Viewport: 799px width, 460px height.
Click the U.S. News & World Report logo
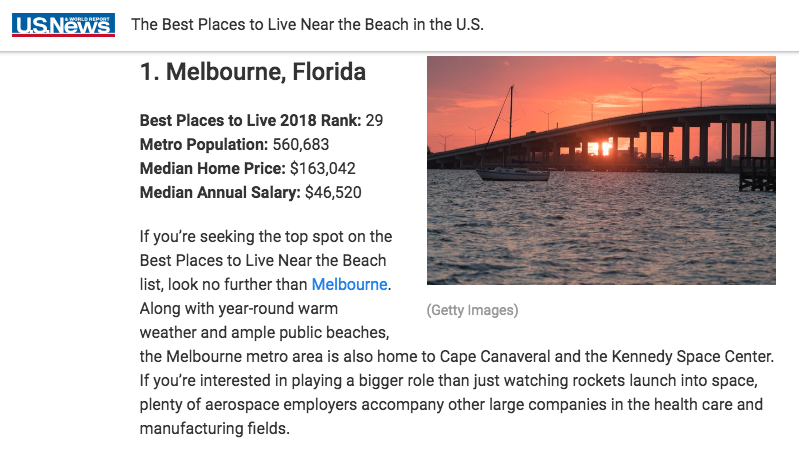[63, 24]
